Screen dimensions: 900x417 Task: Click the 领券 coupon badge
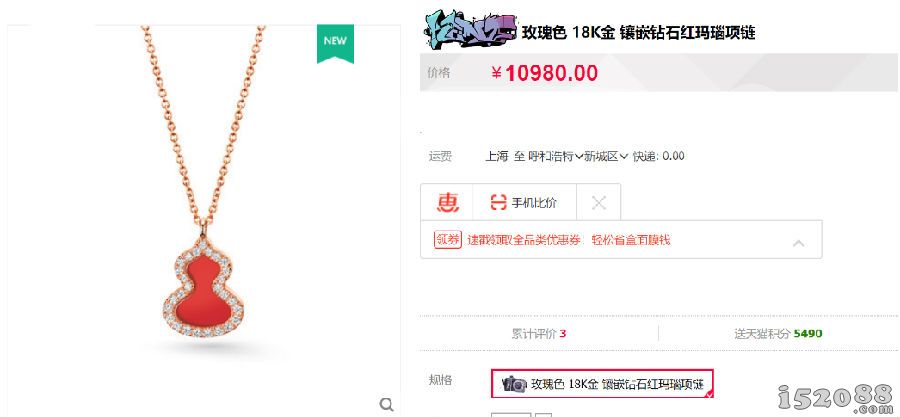(448, 239)
